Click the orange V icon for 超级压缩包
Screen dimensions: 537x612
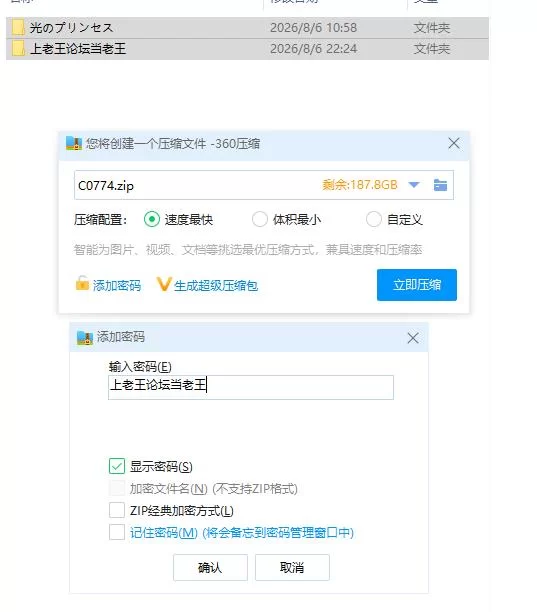coord(164,284)
